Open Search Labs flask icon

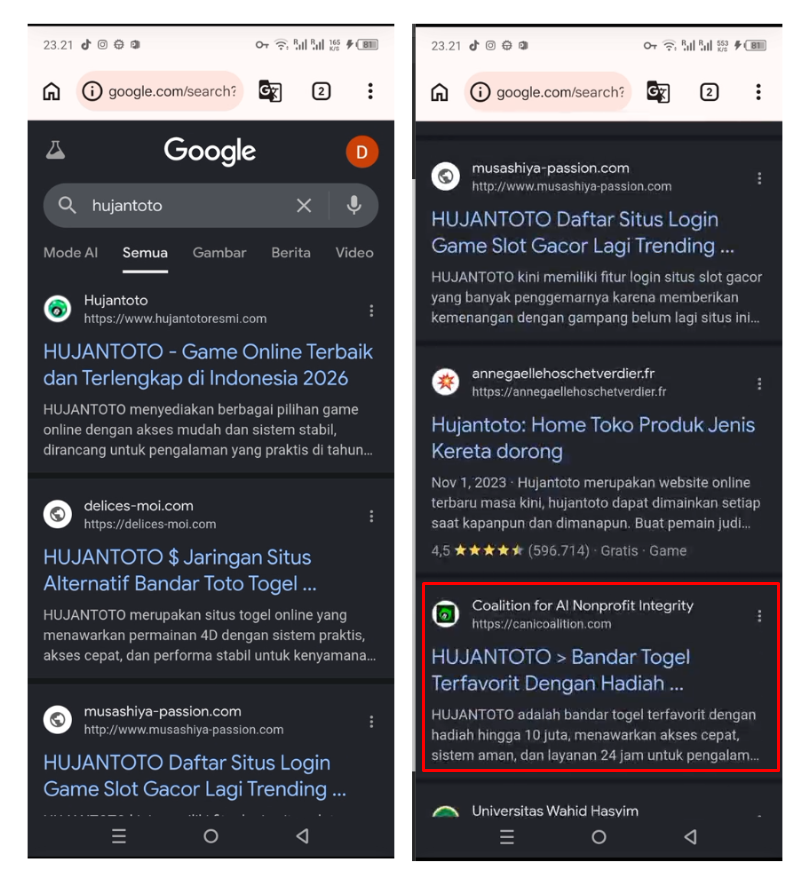pos(56,150)
